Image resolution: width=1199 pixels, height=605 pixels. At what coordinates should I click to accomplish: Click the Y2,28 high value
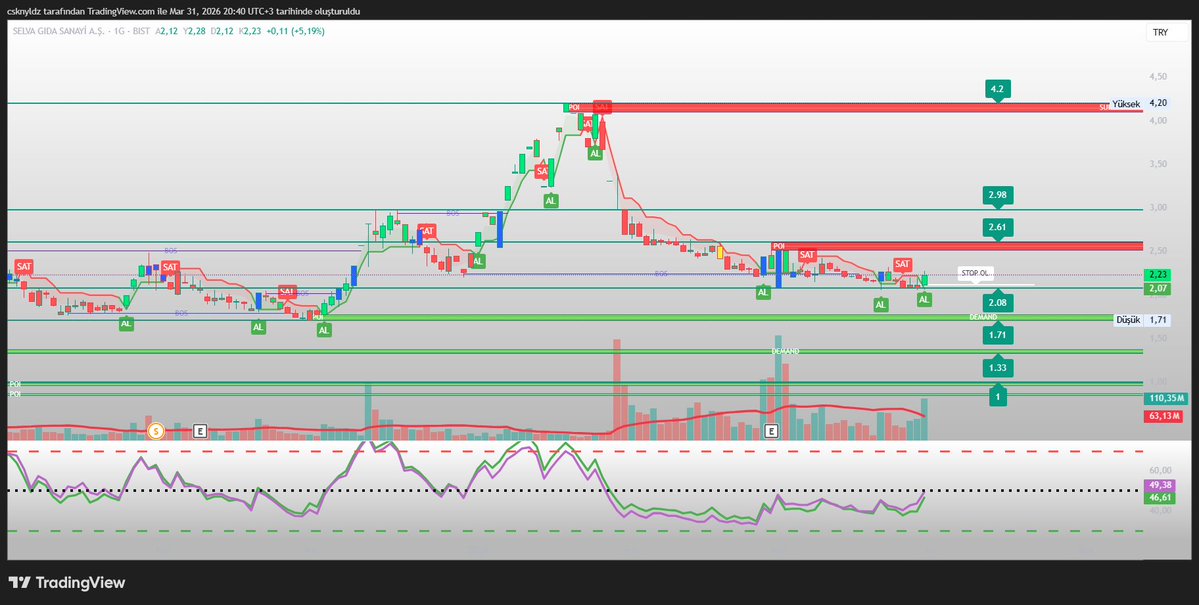194,31
